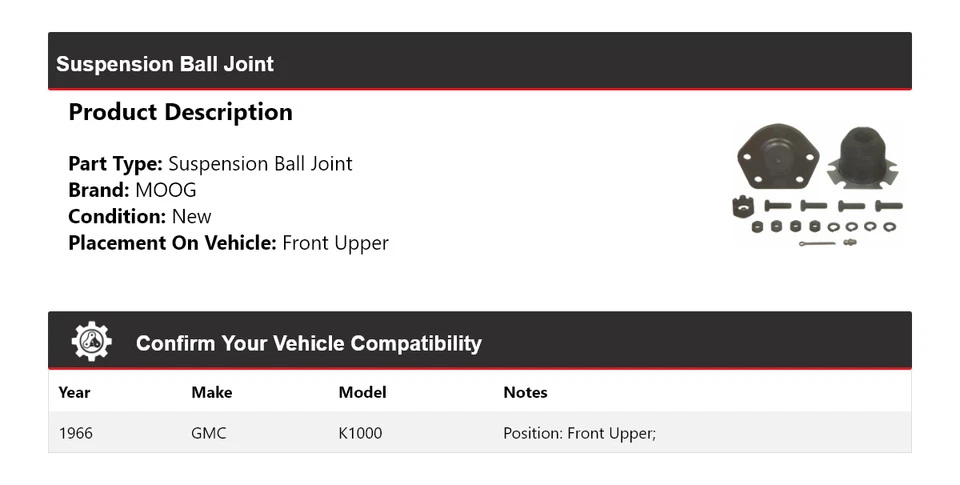Click the Condition: New line
960x485 pixels.
140,216
